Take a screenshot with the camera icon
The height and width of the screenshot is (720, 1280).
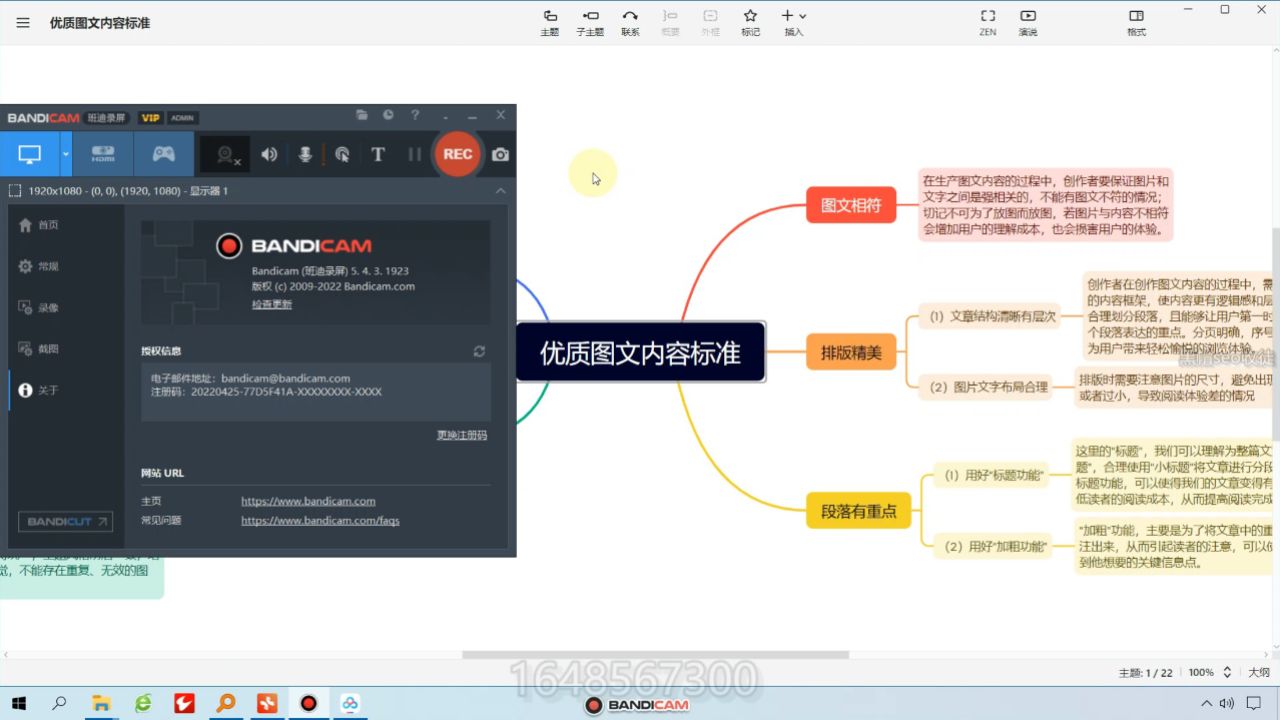(500, 154)
